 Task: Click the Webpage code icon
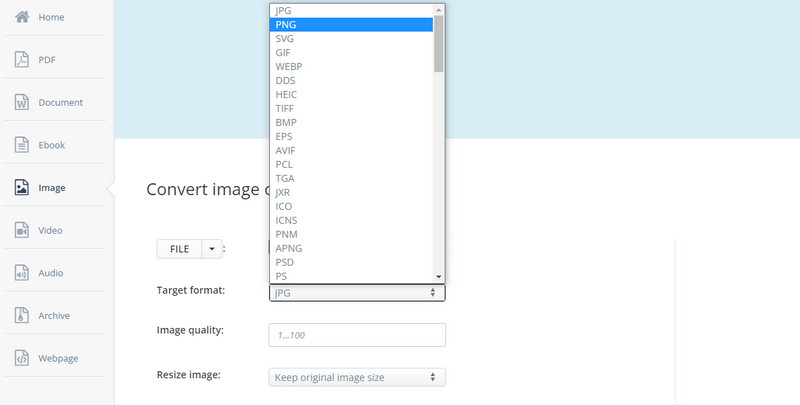coord(21,358)
